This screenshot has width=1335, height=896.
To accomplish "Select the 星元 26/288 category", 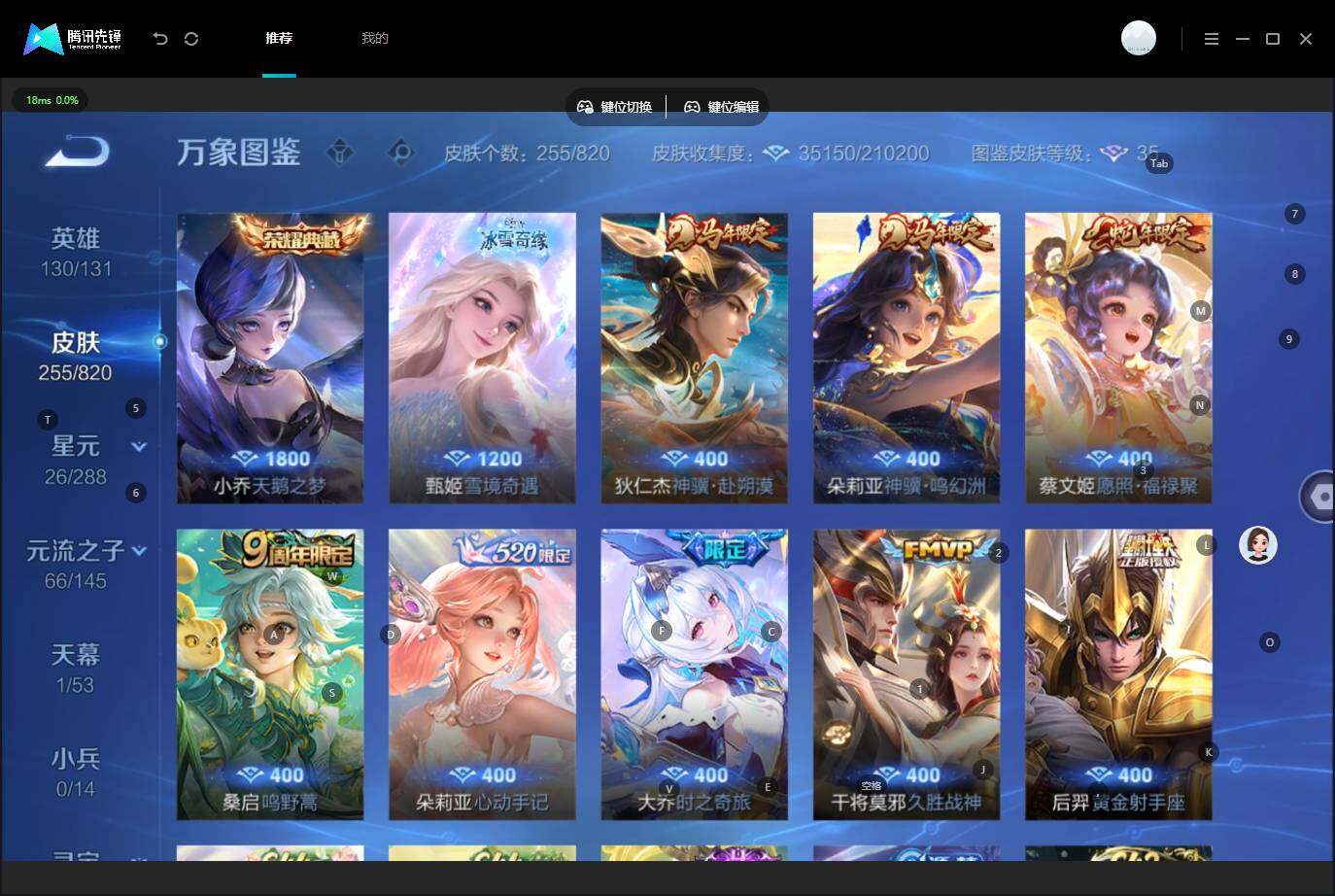I will [x=74, y=460].
